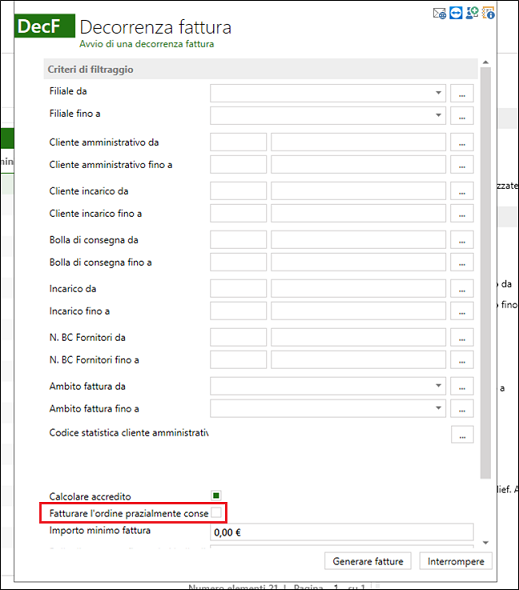The width and height of the screenshot is (519, 590).
Task: Open lookup for Codice statistica cliente amministrativo
Action: coord(462,435)
